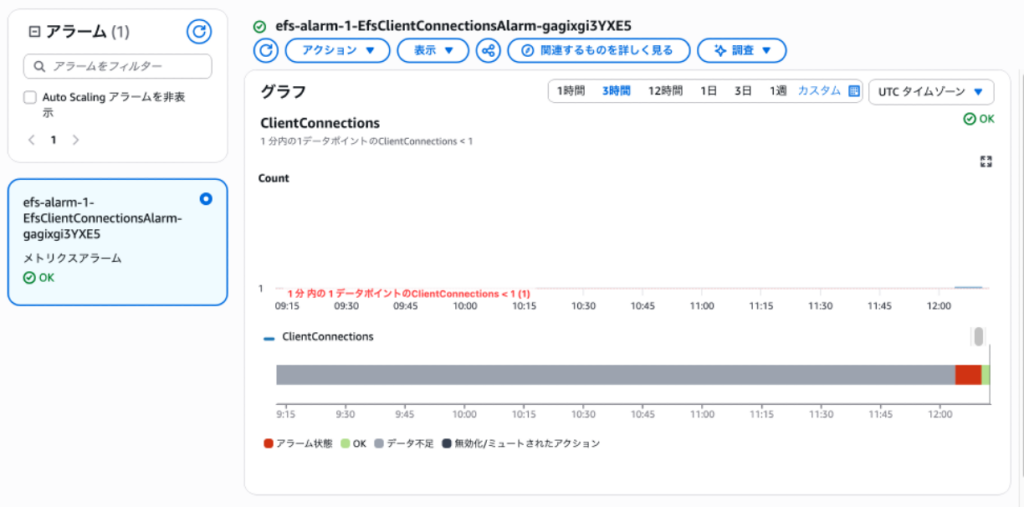Viewport: 1024px width, 507px height.
Task: Refresh the alarm list in sidebar
Action: pos(199,31)
